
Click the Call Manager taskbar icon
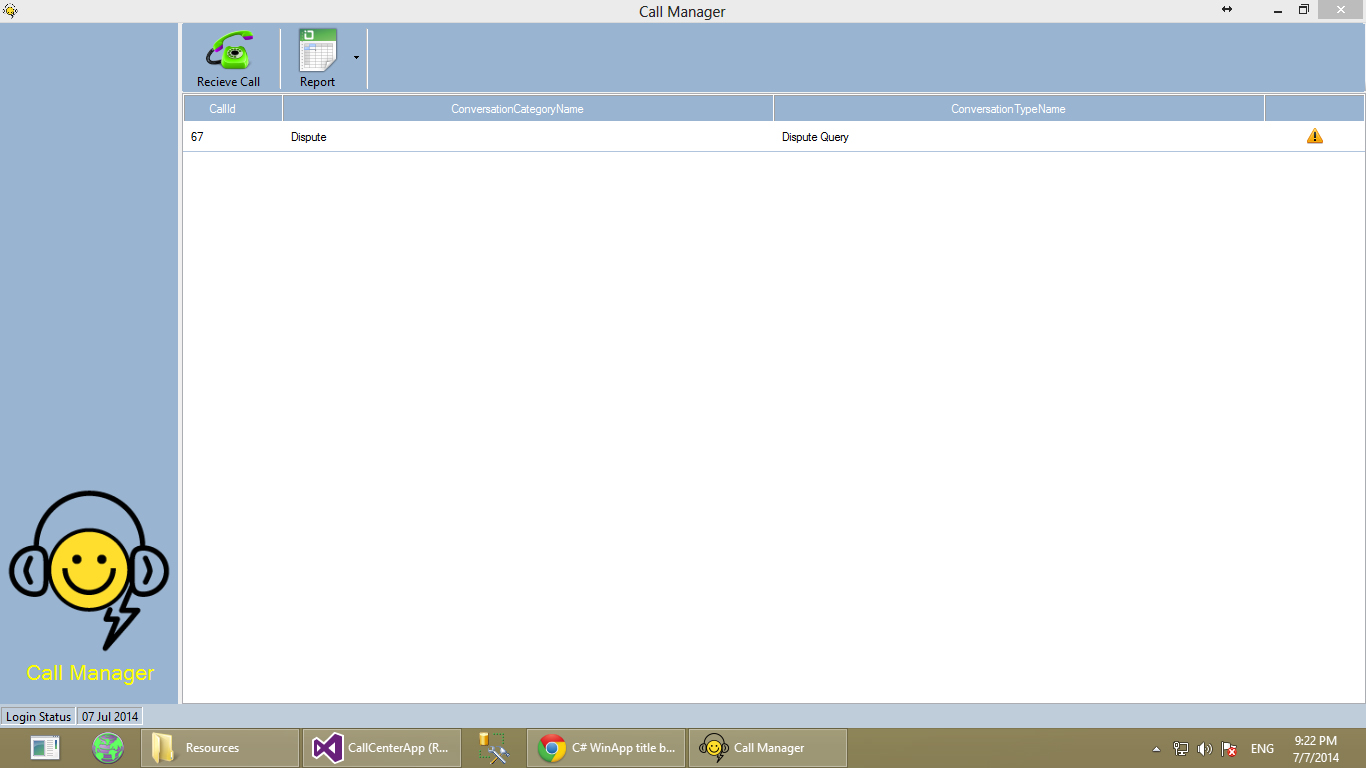(x=766, y=747)
